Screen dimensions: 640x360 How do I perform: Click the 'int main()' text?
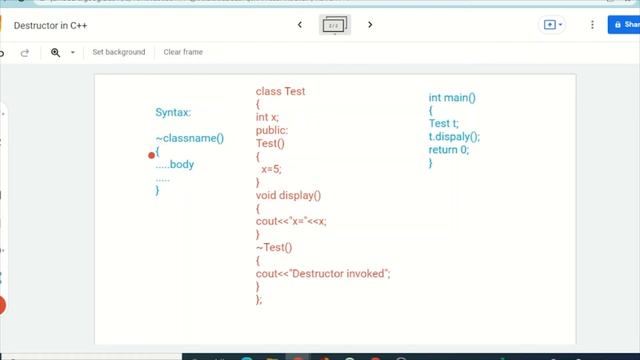click(x=452, y=98)
